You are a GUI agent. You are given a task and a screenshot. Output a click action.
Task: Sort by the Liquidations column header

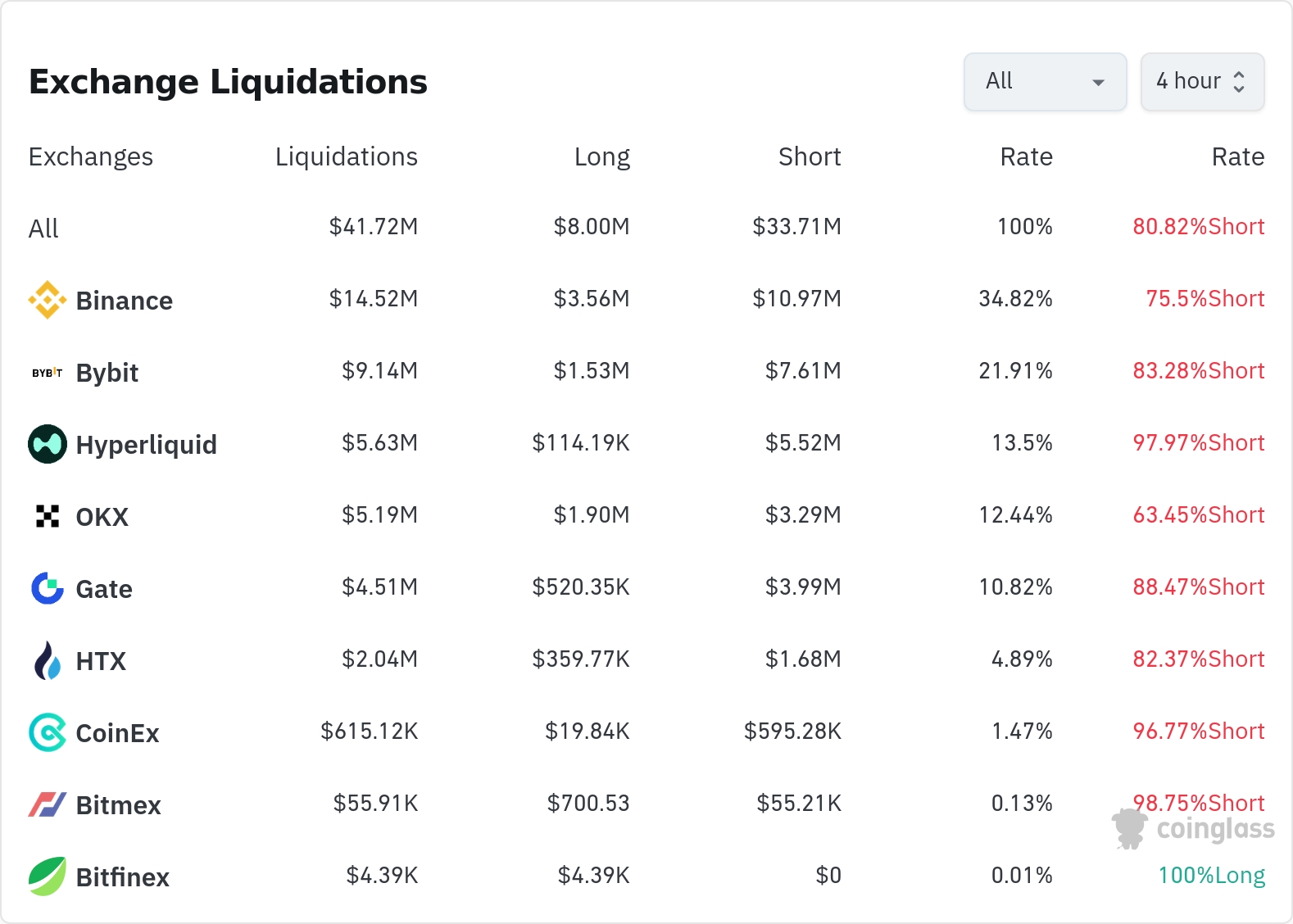point(346,156)
